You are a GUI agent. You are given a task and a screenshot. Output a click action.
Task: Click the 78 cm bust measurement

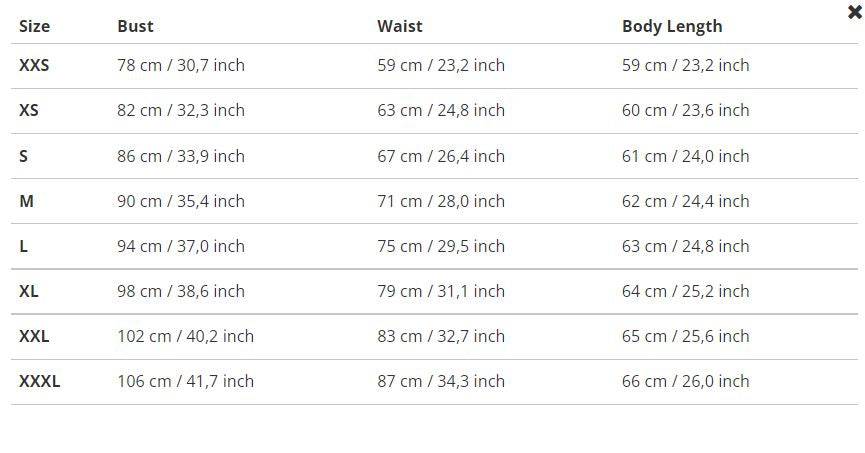[x=180, y=65]
